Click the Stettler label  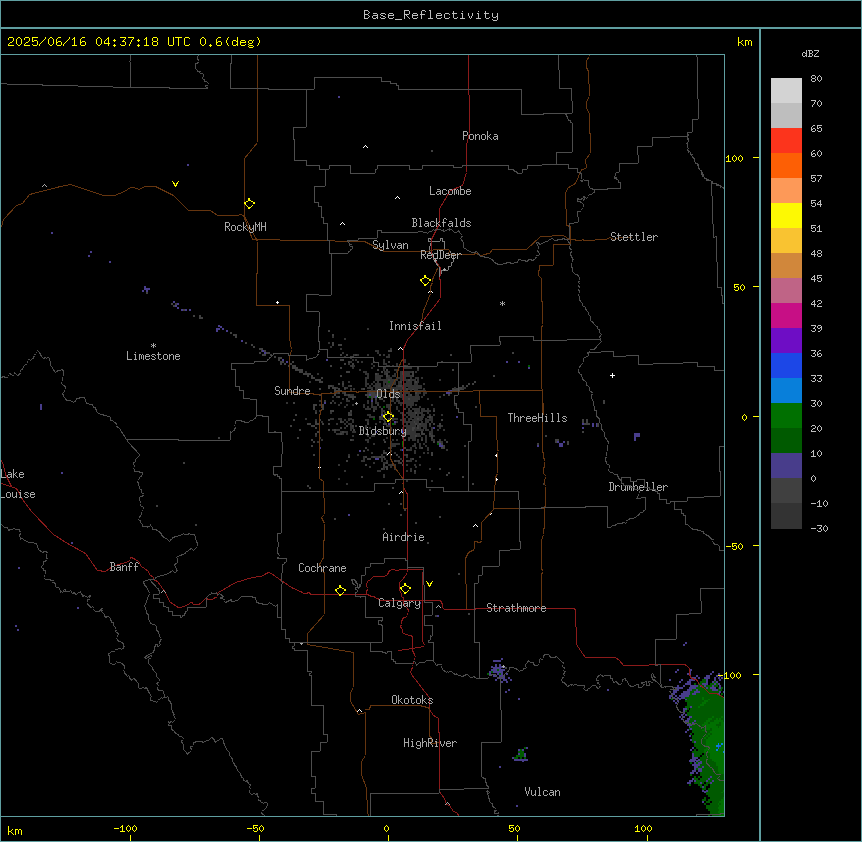pyautogui.click(x=634, y=237)
